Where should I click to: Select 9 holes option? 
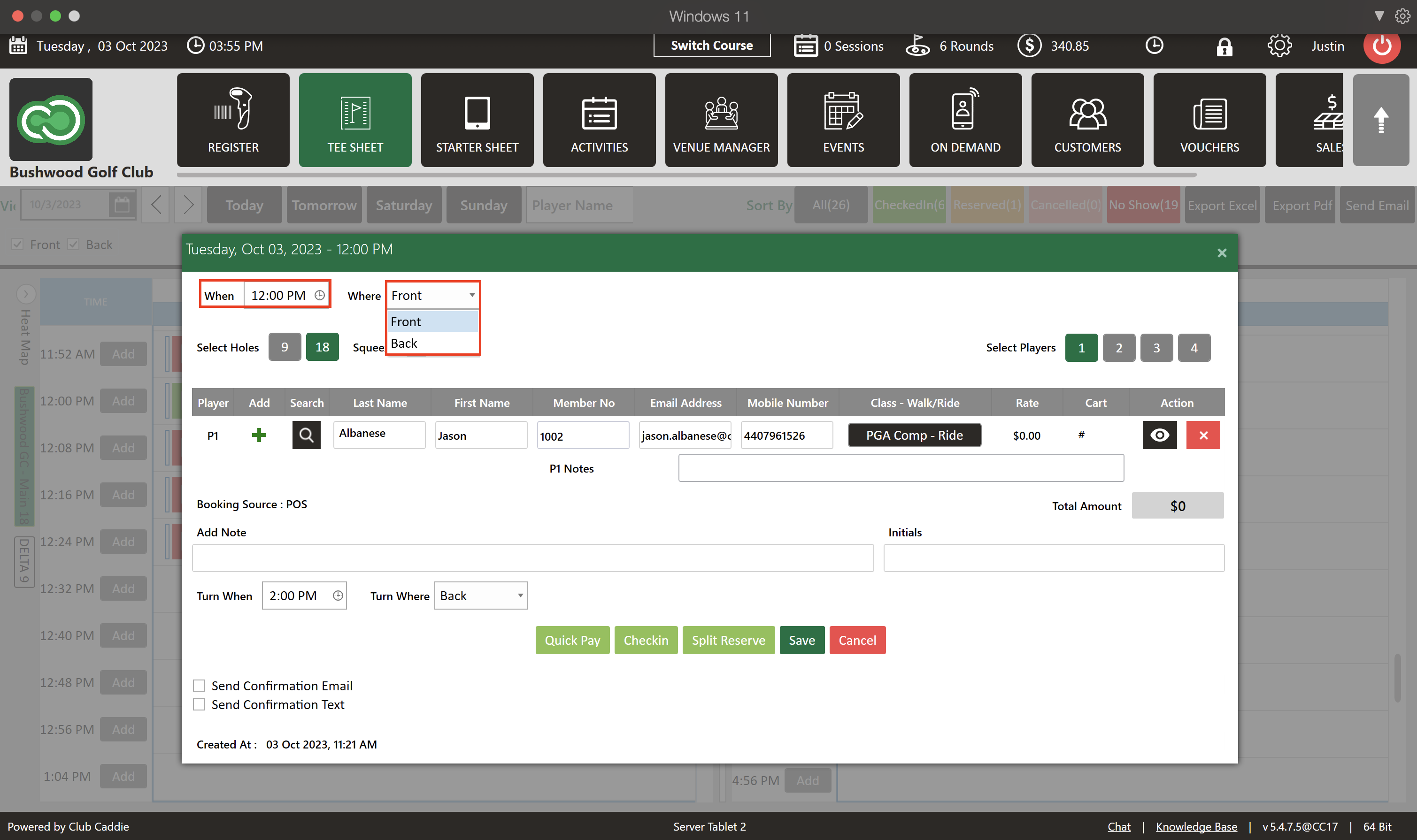click(x=285, y=347)
